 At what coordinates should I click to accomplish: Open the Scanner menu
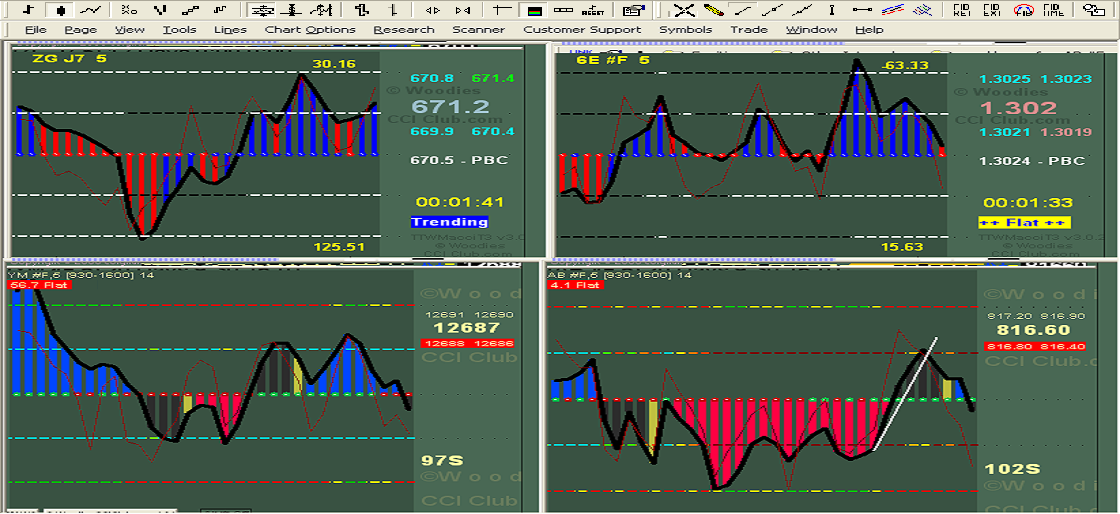tap(479, 30)
